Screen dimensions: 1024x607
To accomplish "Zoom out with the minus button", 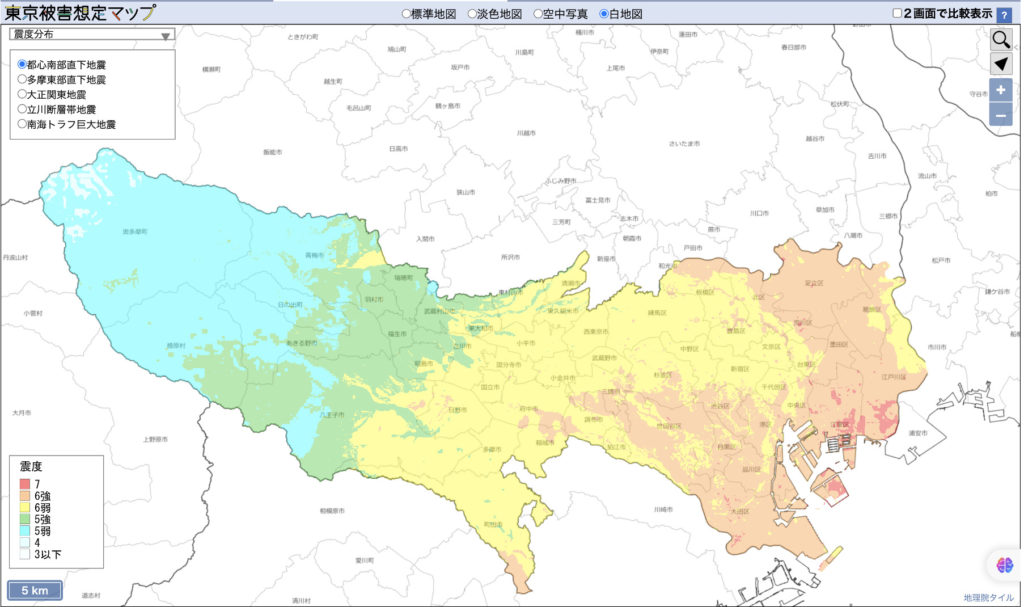I will point(1001,116).
